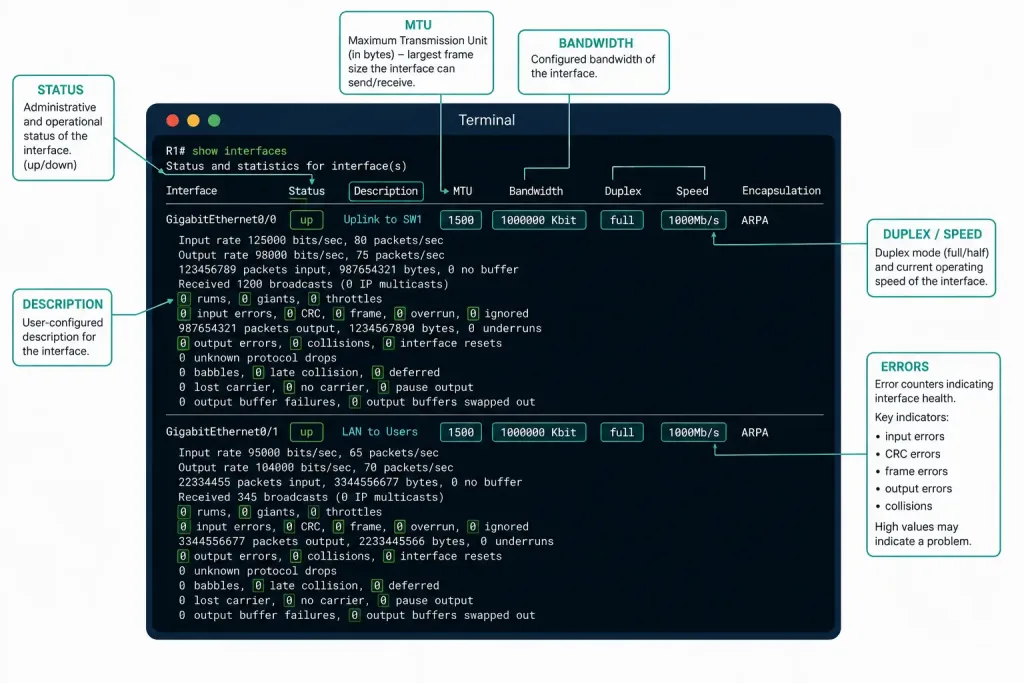
Task: Click the 'collisions' bullet in ERRORS callout
Action: click(x=908, y=506)
